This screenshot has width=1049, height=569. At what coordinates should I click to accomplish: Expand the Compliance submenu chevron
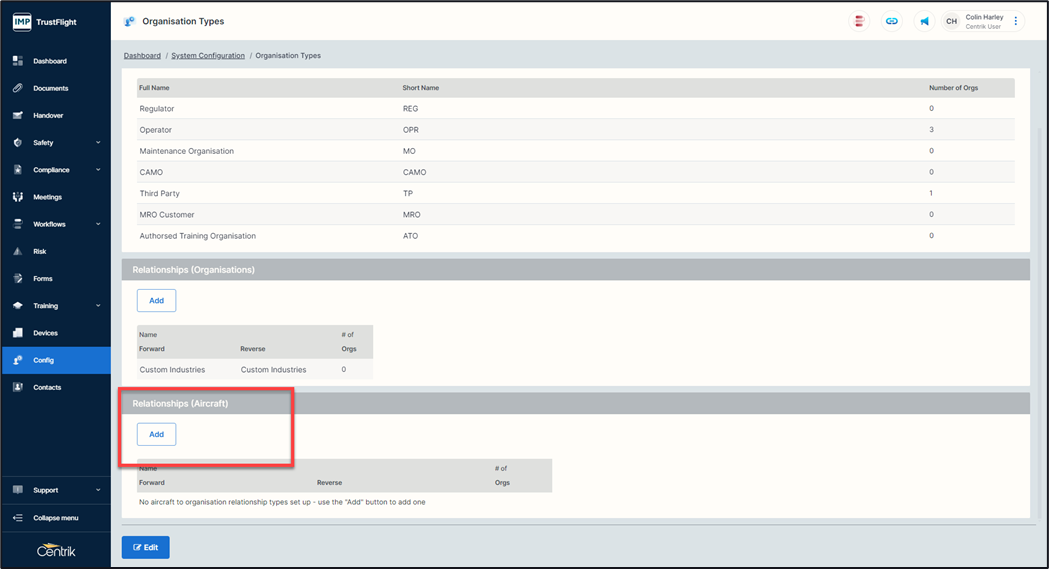tap(98, 170)
